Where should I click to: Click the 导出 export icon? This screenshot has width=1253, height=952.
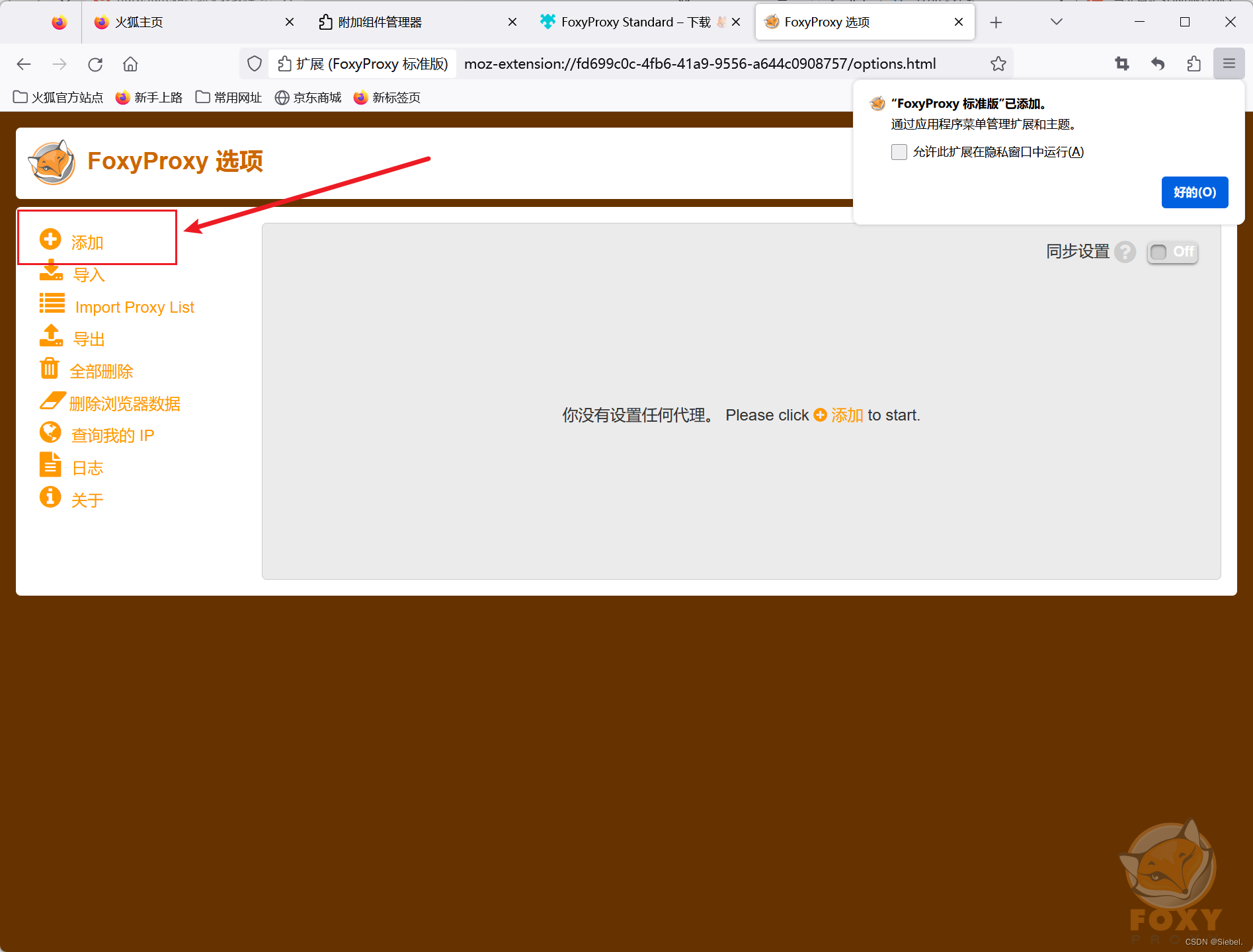click(x=51, y=335)
